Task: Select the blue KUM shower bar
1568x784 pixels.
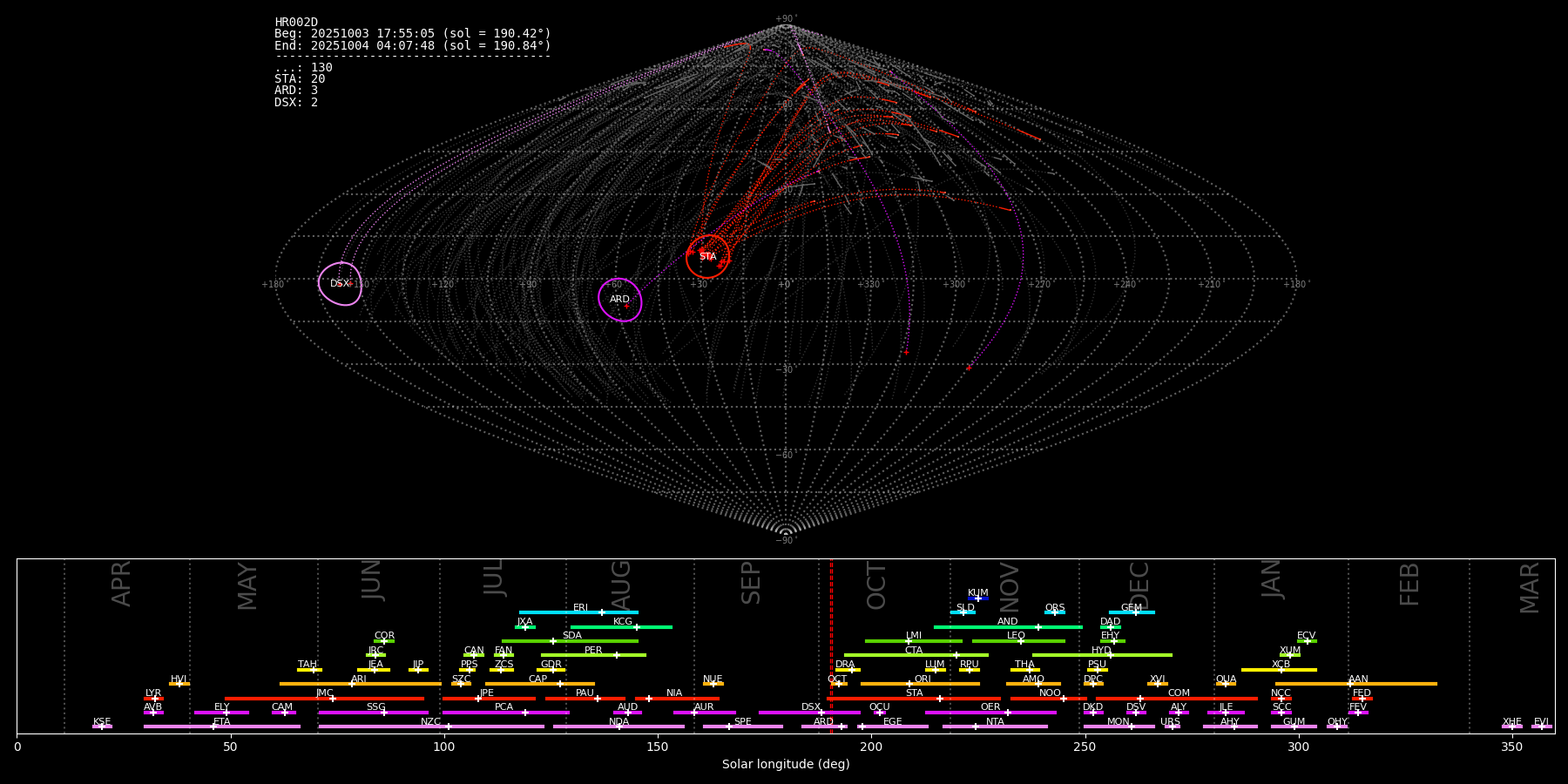Action: coord(978,598)
